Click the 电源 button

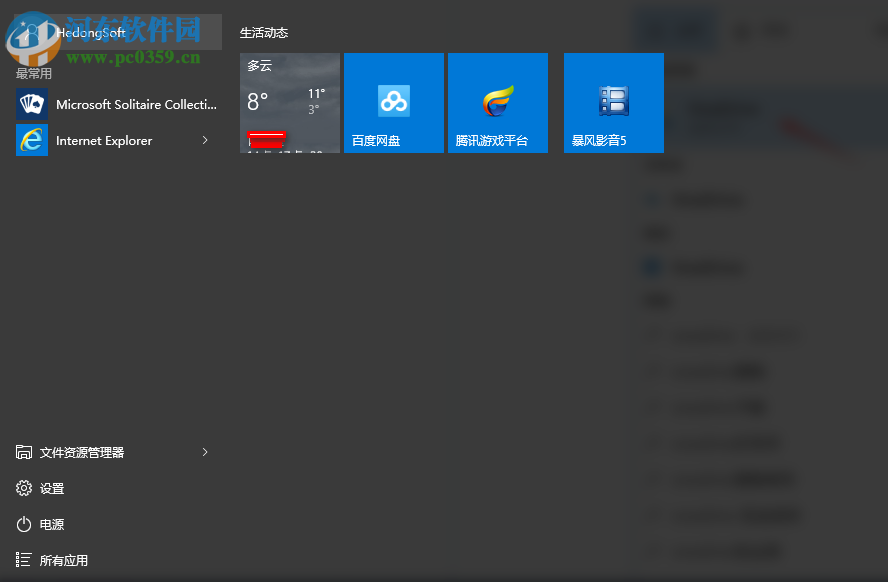click(52, 524)
